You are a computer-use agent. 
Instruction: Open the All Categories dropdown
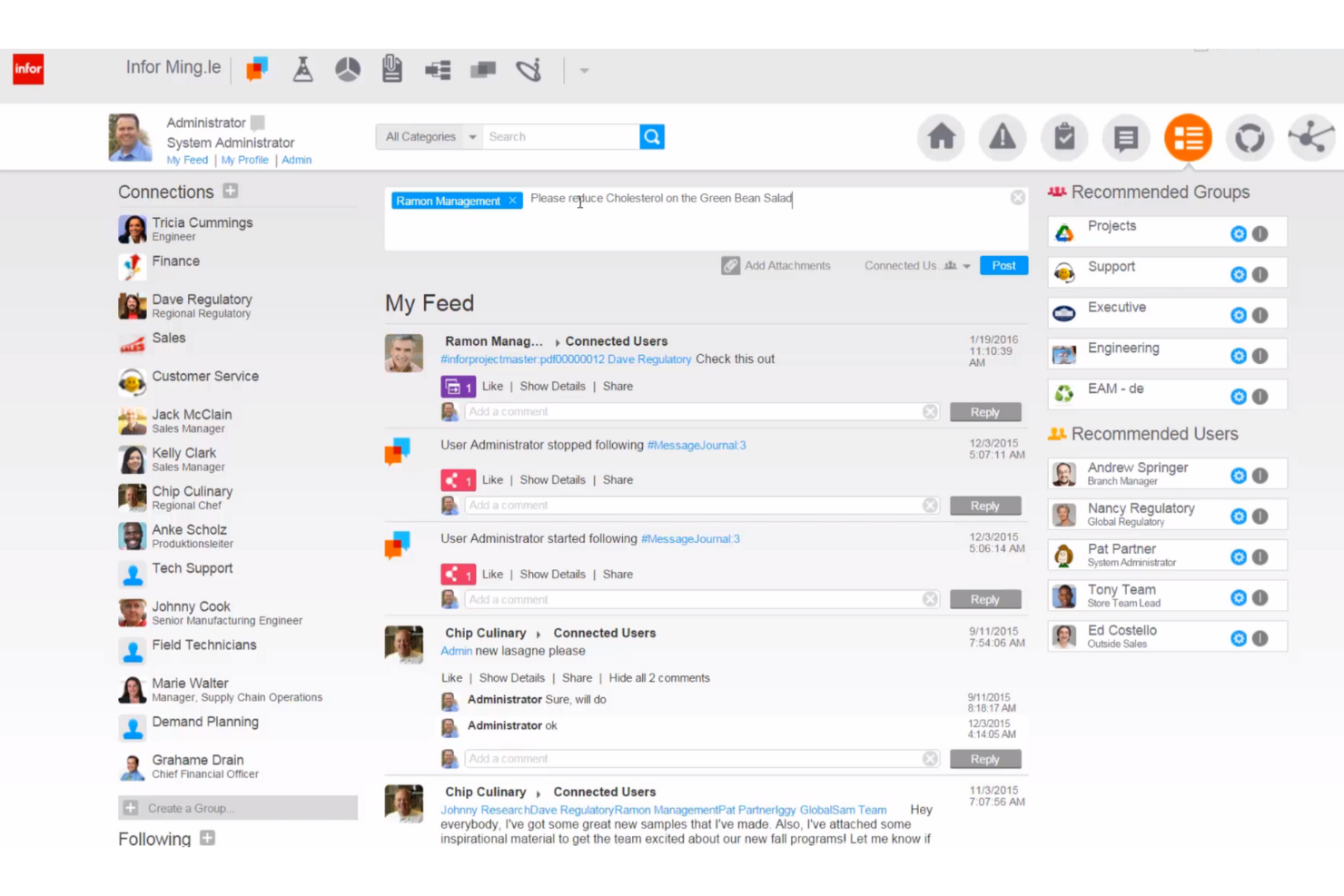pyautogui.click(x=429, y=137)
